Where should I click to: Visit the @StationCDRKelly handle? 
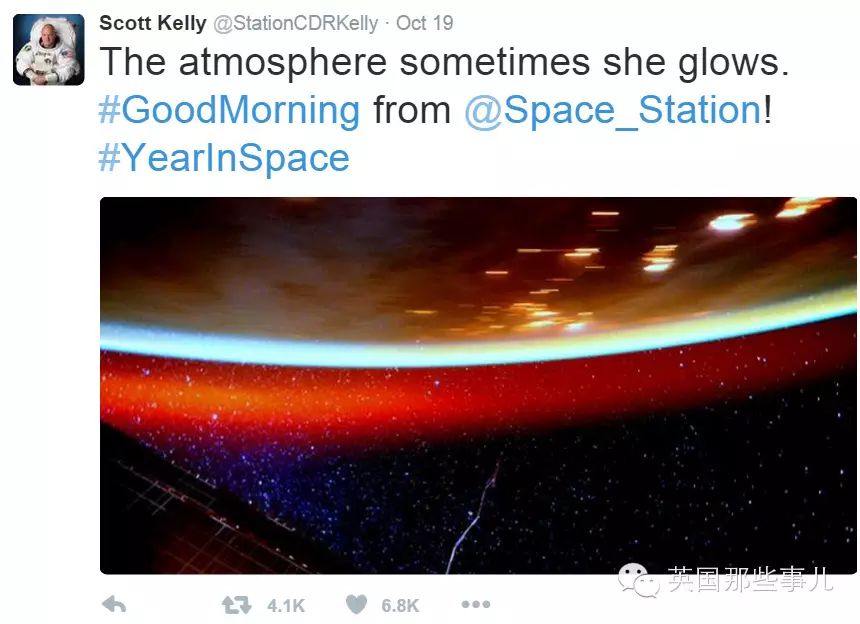[296, 24]
